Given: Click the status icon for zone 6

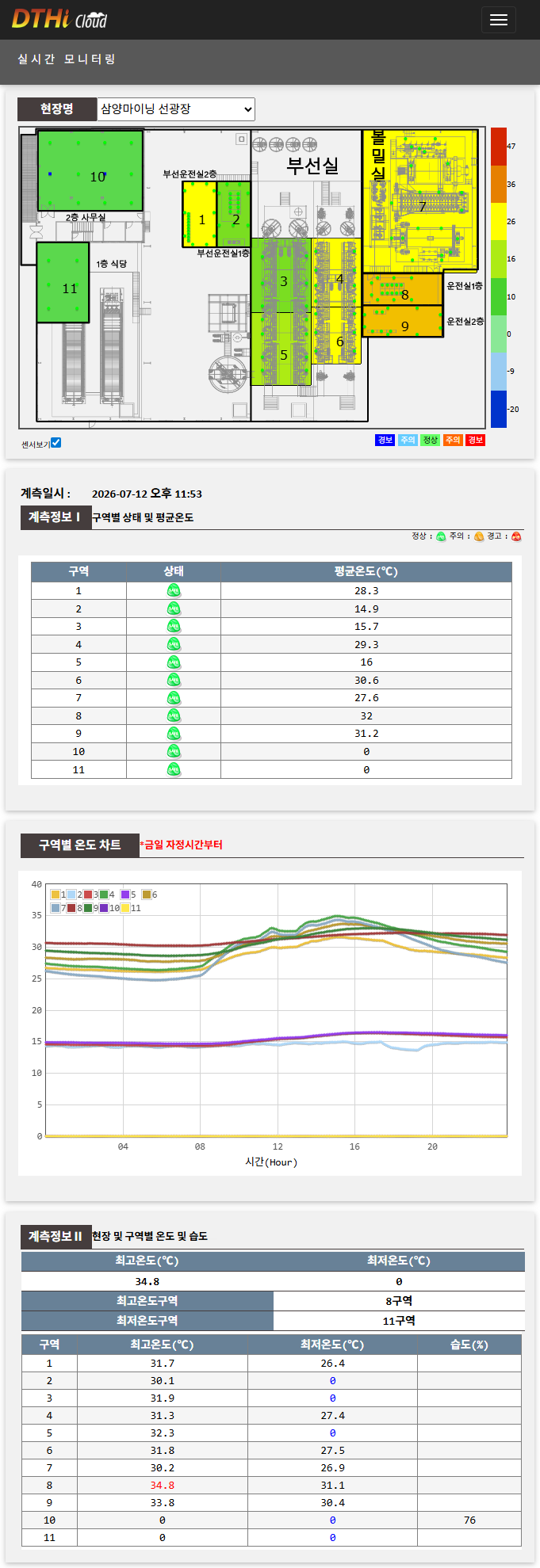Looking at the screenshot, I should 174,680.
